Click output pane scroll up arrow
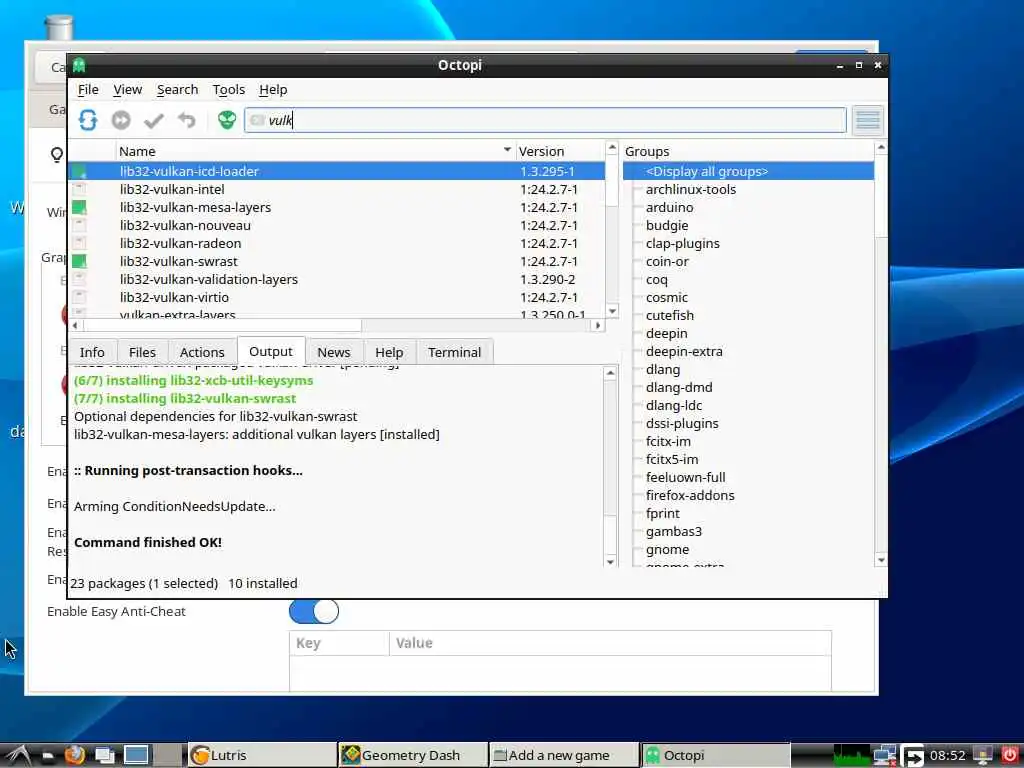 [611, 373]
